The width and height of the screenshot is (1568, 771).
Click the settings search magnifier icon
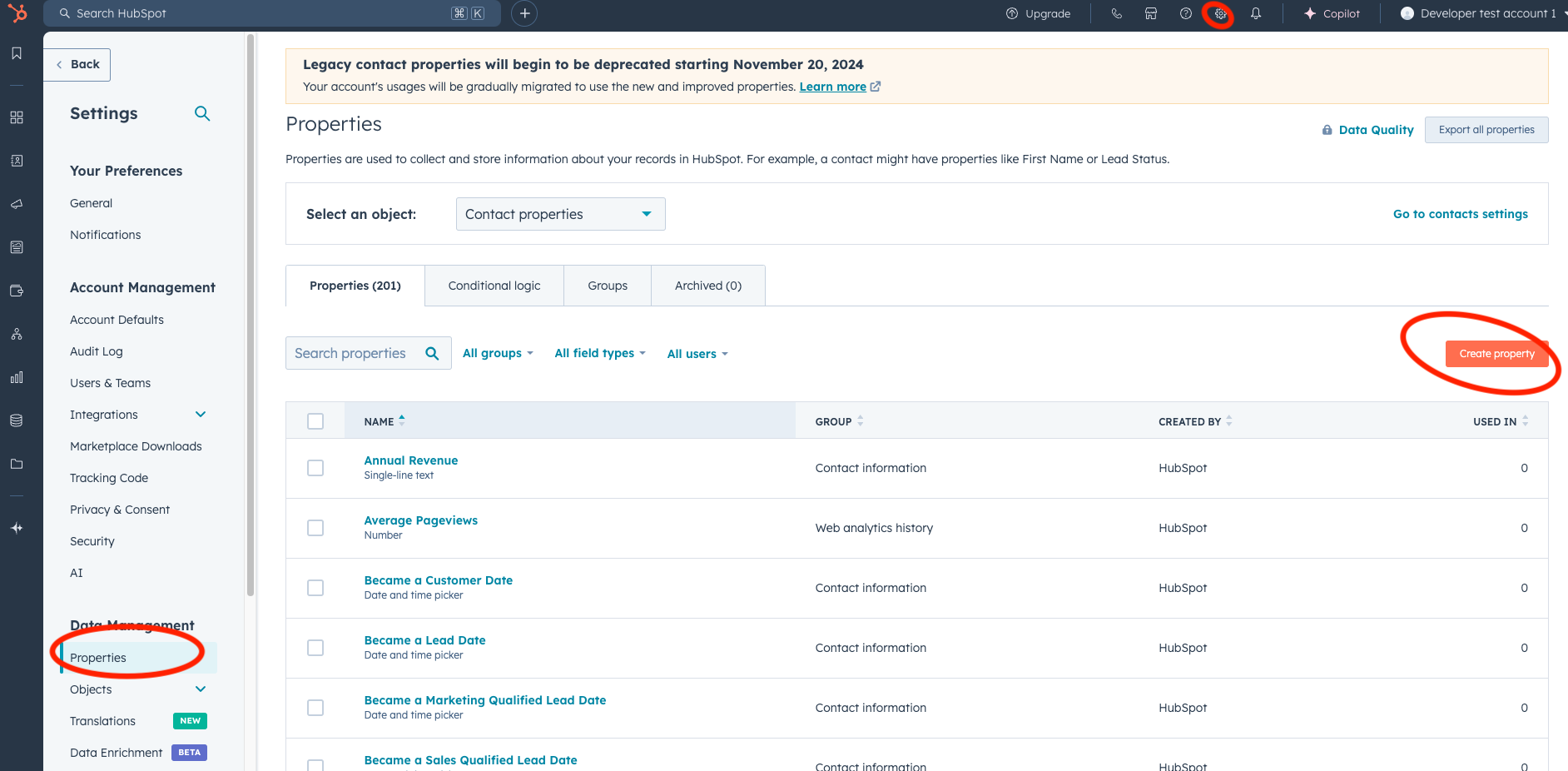(202, 113)
